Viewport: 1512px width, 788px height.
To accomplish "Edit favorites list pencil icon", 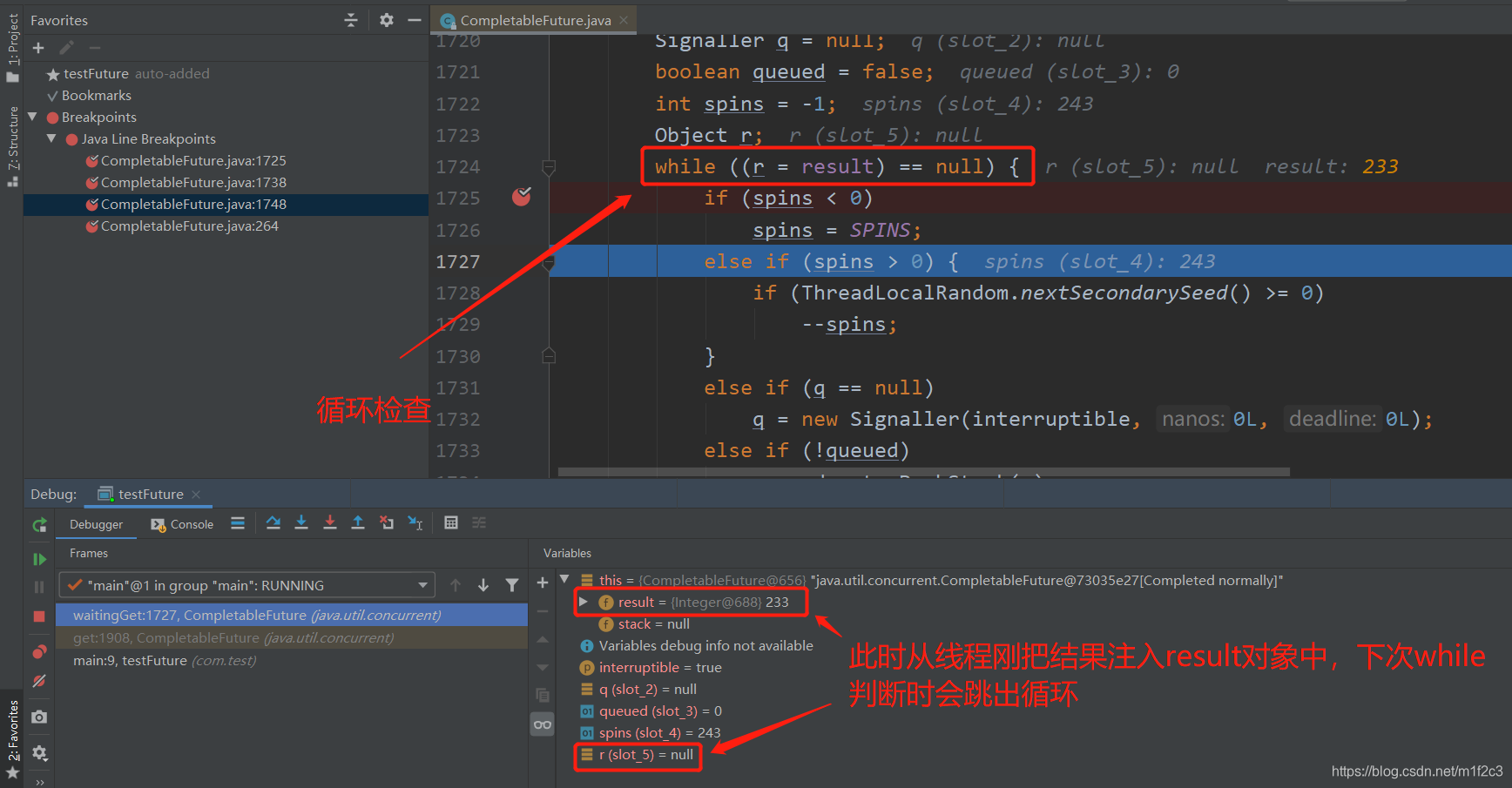I will coord(66,48).
